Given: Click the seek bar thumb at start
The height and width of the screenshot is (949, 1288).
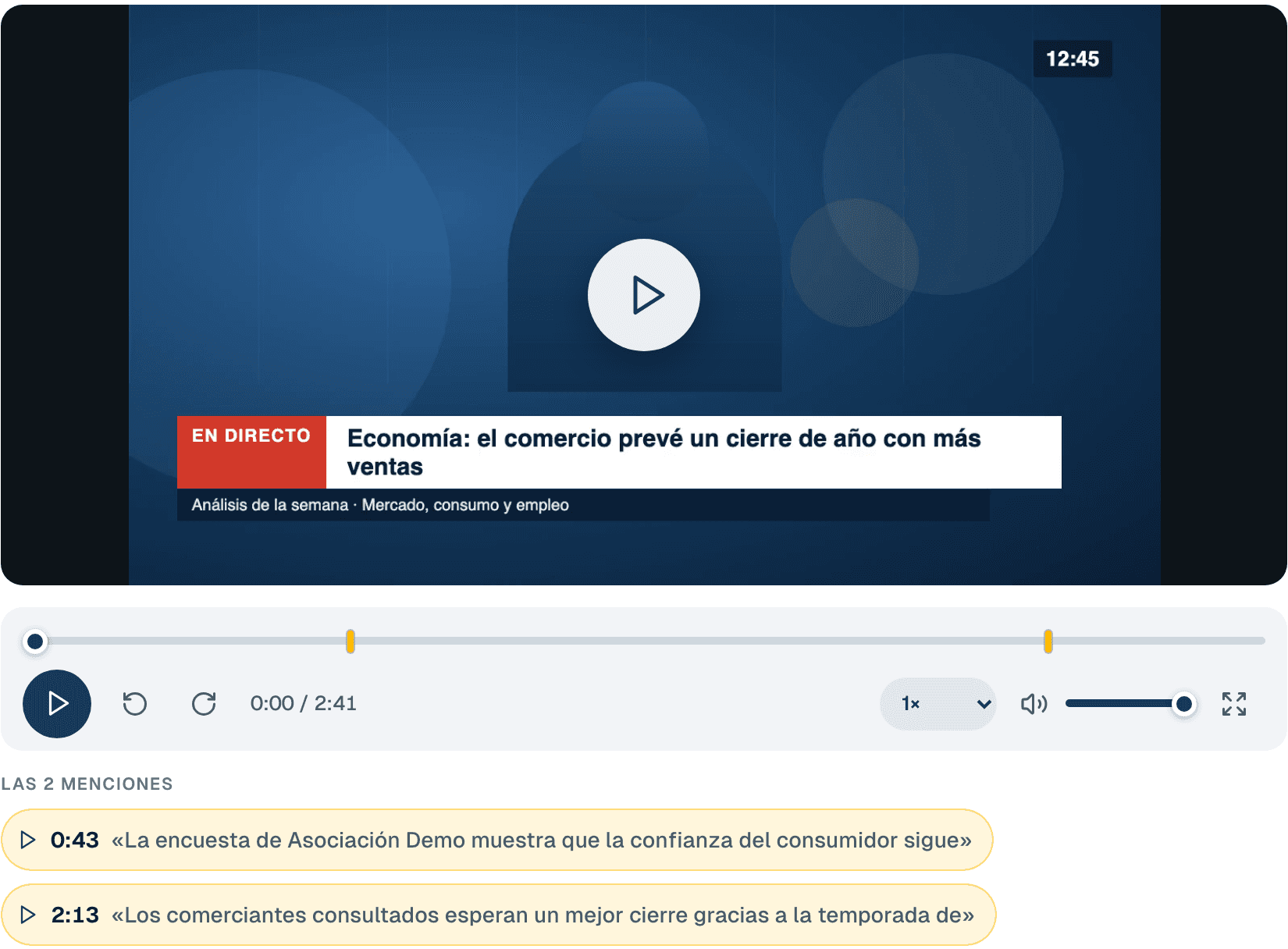Looking at the screenshot, I should [34, 642].
